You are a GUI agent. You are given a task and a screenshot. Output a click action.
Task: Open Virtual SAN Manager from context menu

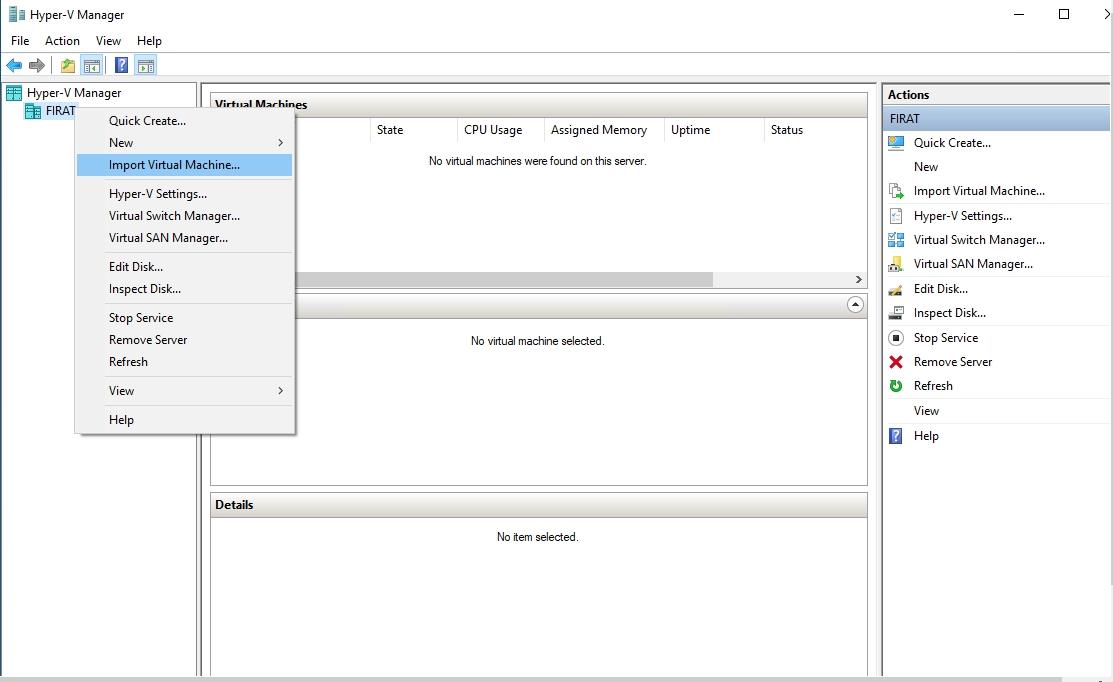tap(185, 238)
